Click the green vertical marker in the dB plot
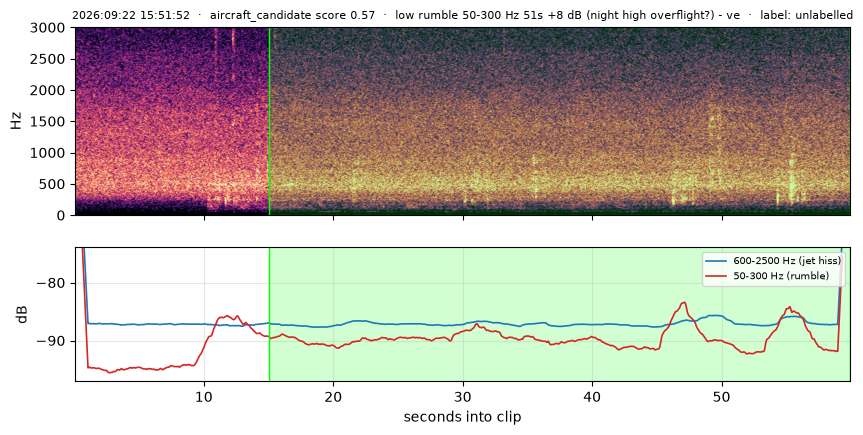This screenshot has height=435, width=863. point(269,314)
